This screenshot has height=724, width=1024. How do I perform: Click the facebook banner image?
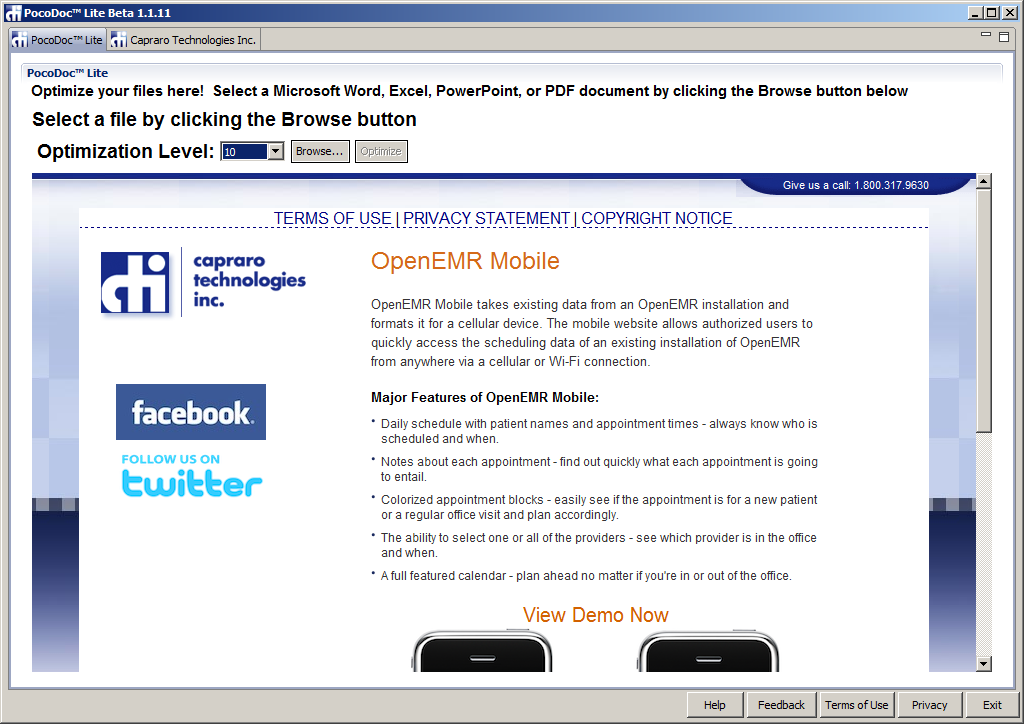click(x=191, y=412)
